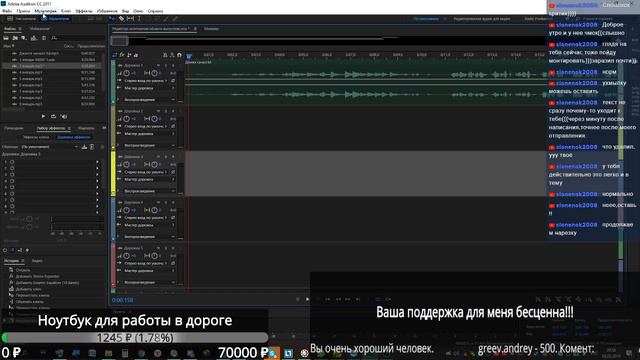This screenshot has height=360, width=640.
Task: Click the New File icon in Files panel
Action: click(x=24, y=38)
